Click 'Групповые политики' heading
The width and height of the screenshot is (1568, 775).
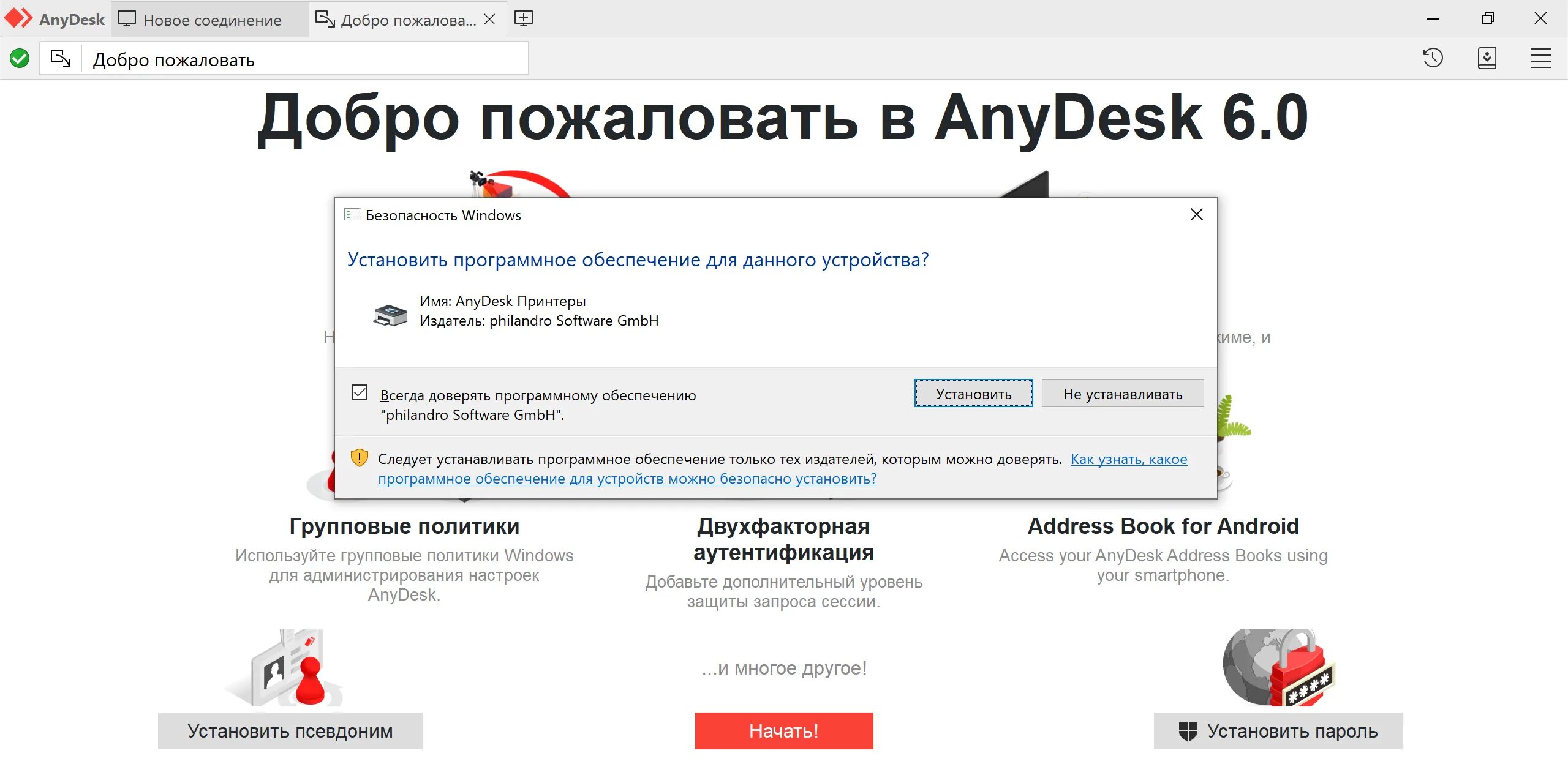coord(404,526)
